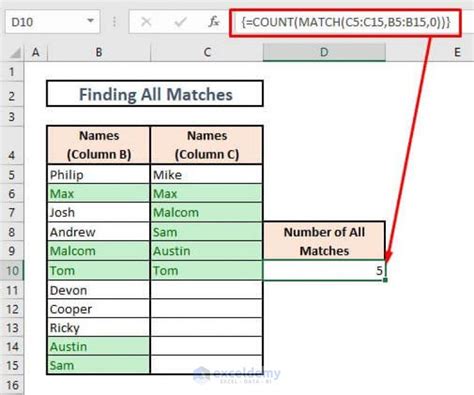The image size is (474, 395).
Task: Select column C header
Action: coord(207,52)
